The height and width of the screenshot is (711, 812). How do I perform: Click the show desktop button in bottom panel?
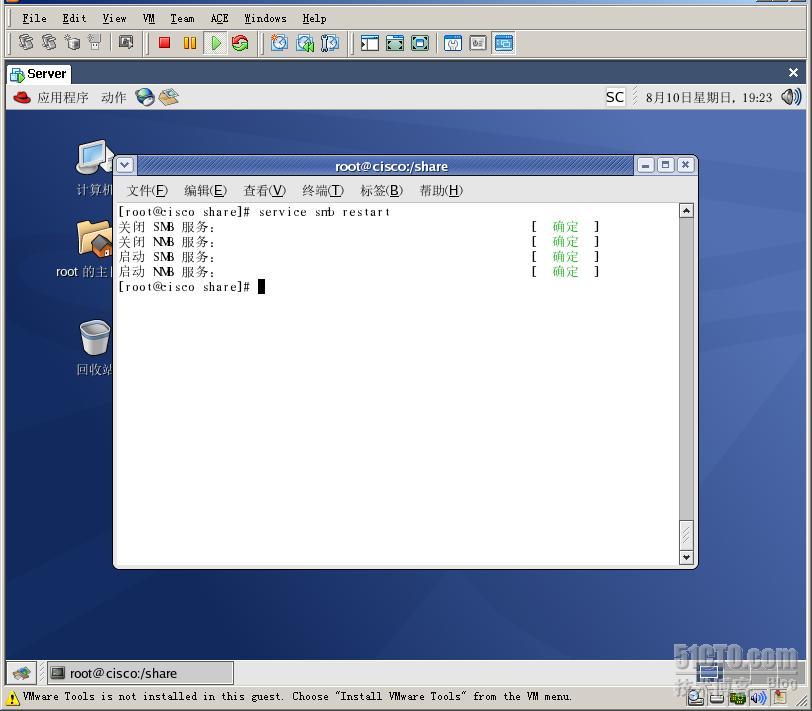coord(21,673)
